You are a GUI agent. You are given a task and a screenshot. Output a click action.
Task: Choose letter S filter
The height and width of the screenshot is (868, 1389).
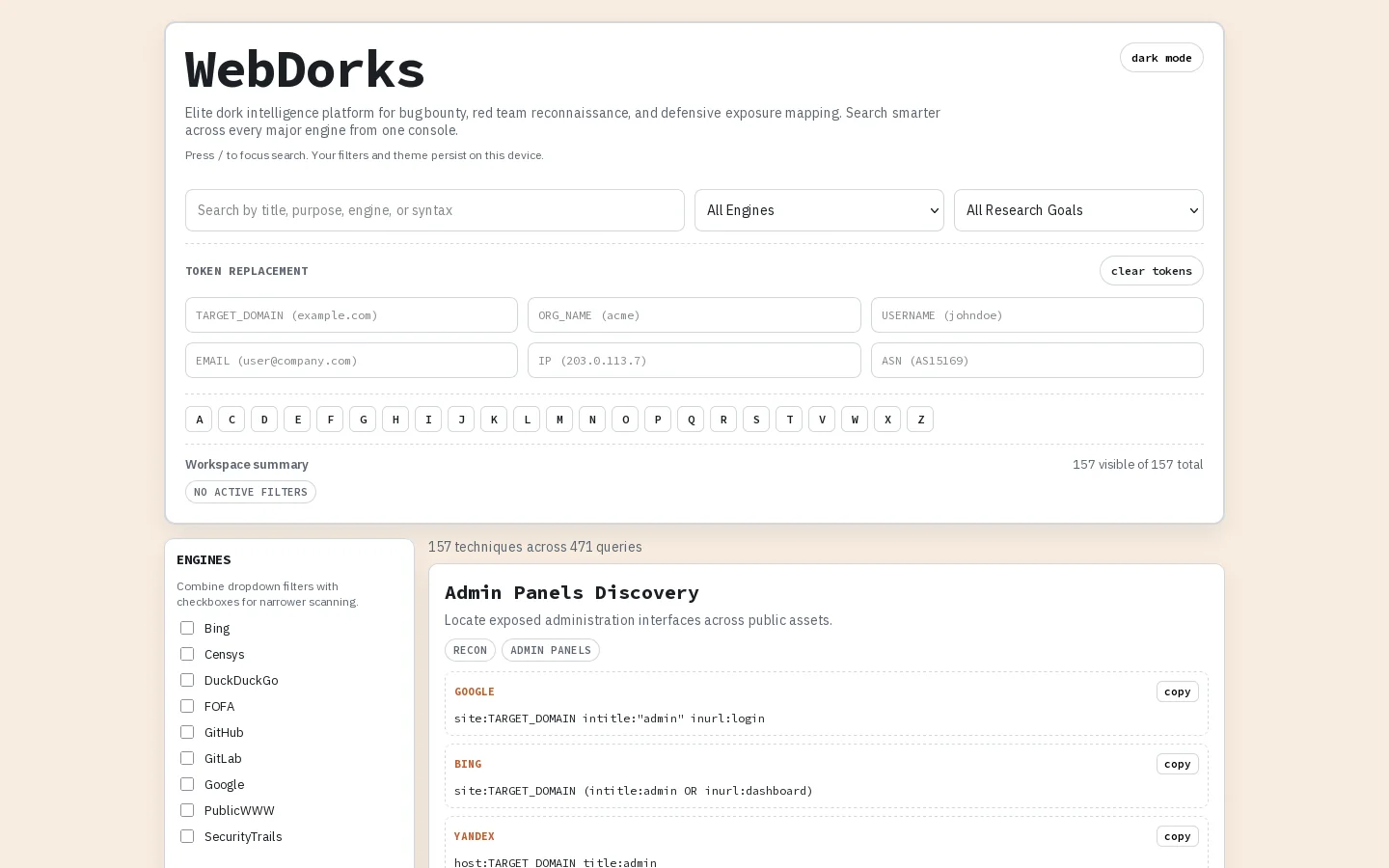click(x=756, y=420)
